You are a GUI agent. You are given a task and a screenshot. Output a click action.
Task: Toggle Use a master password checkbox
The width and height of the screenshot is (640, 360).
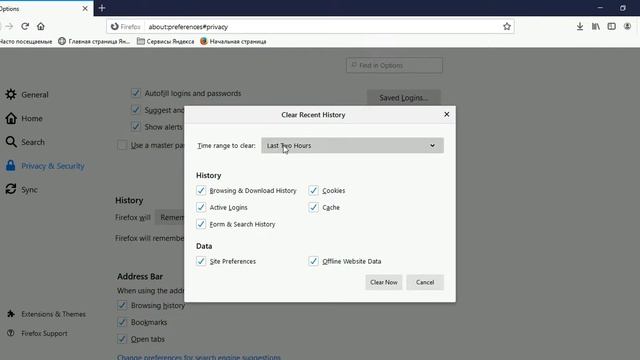tap(122, 145)
